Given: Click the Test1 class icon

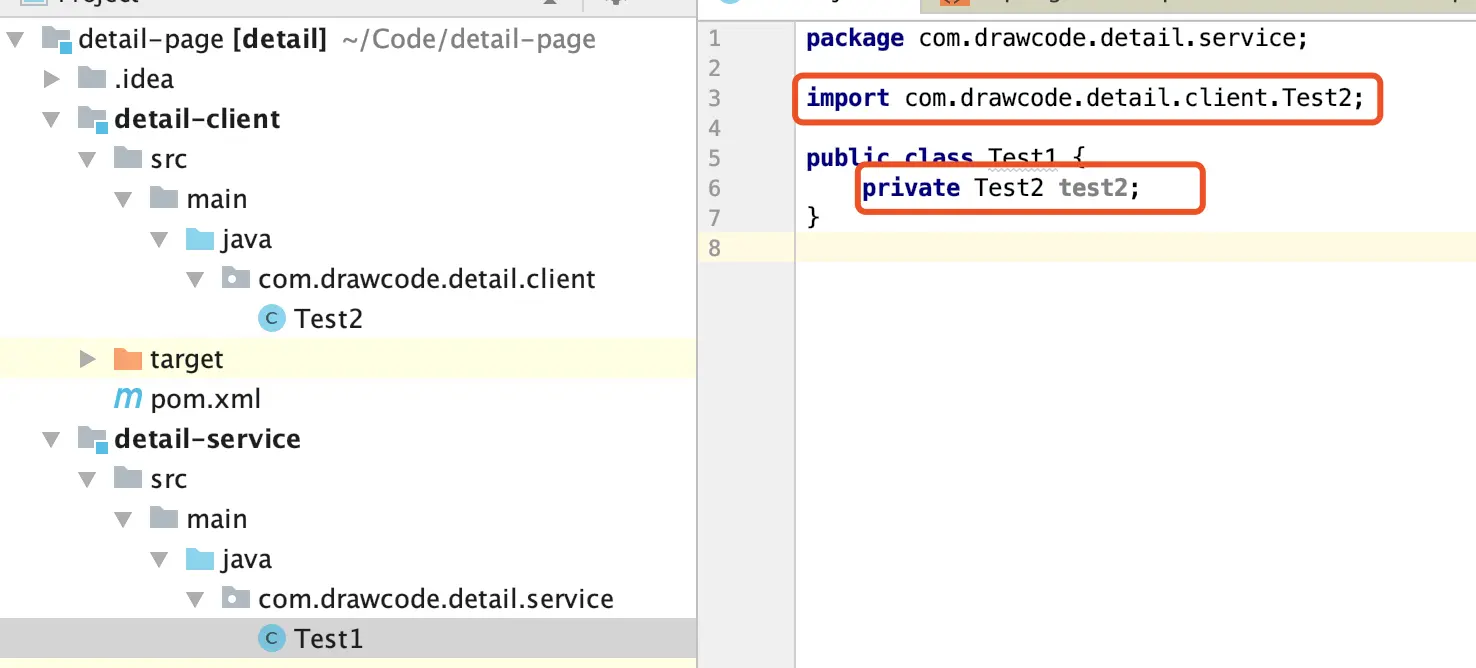Looking at the screenshot, I should point(271,638).
